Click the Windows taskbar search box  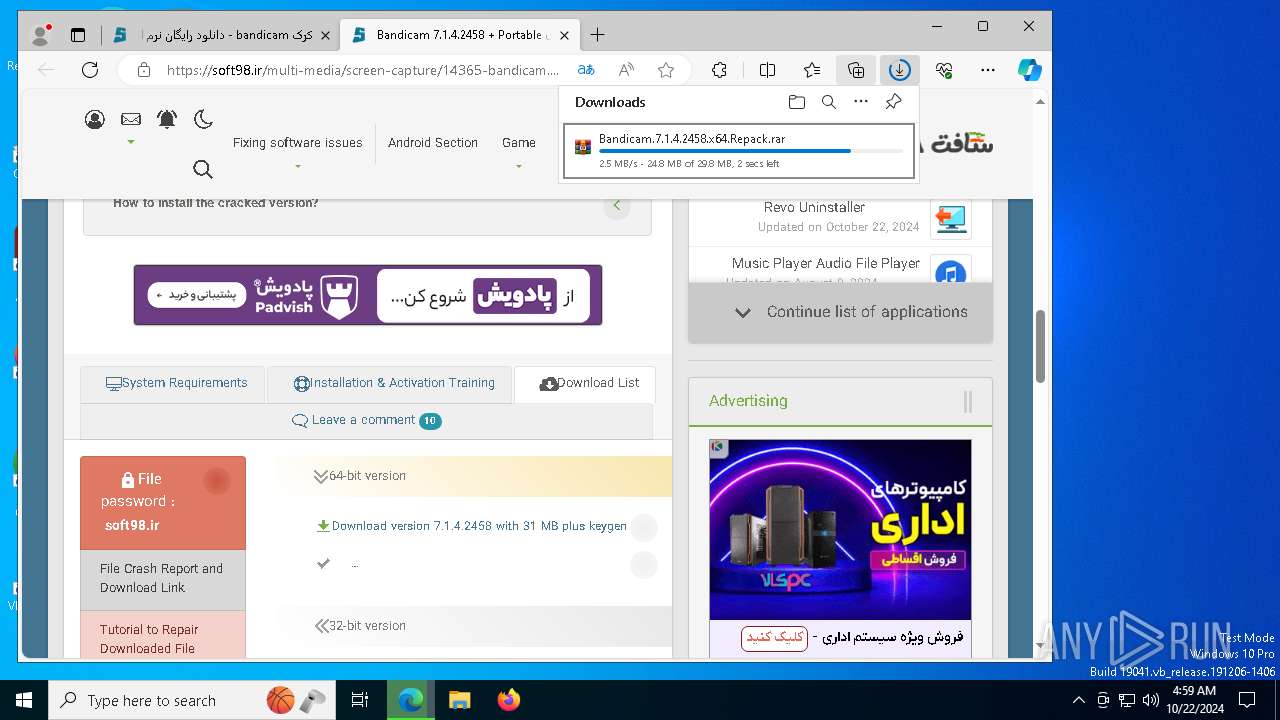point(192,700)
